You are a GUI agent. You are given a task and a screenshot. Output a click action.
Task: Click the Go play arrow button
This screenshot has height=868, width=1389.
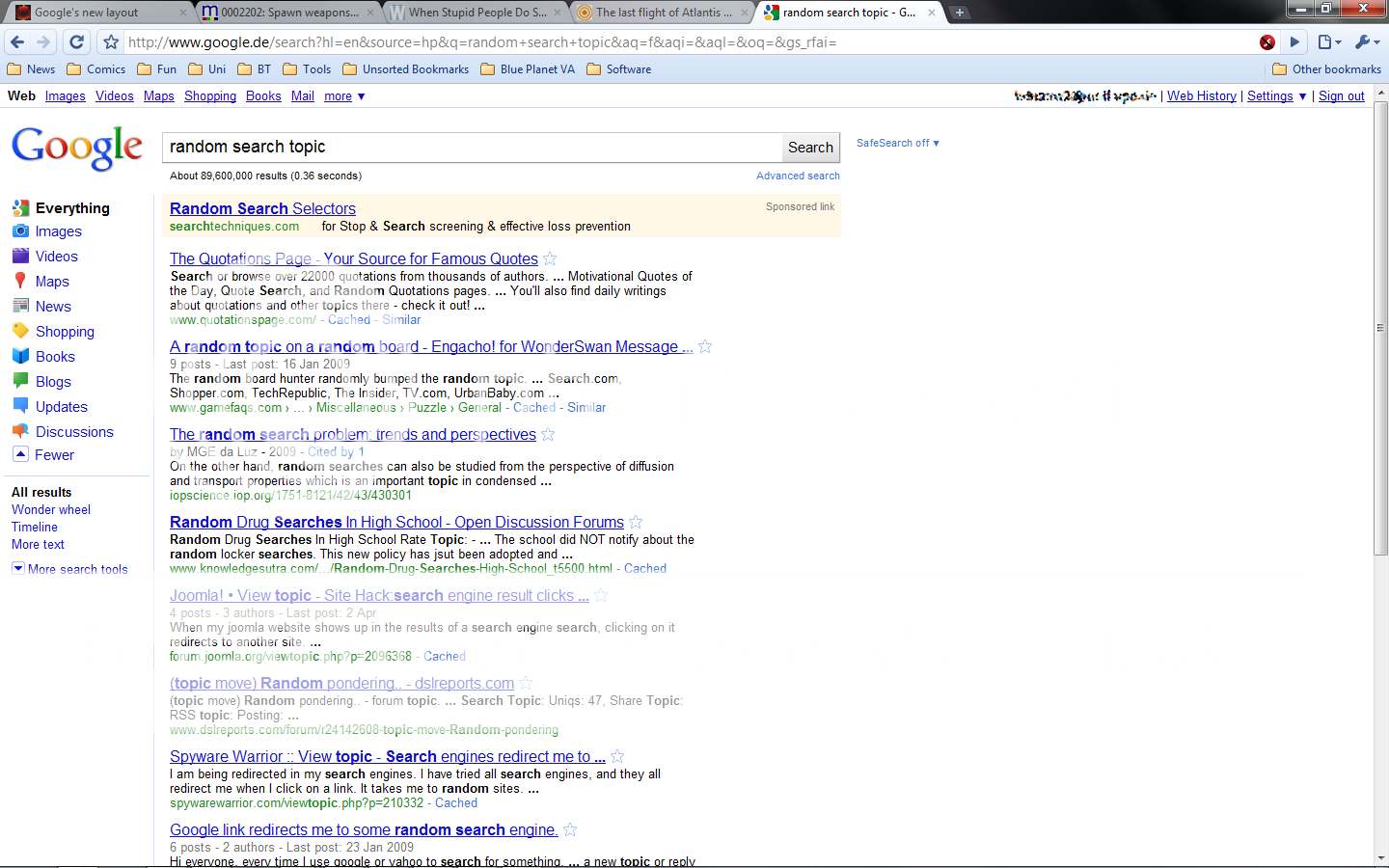tap(1295, 41)
